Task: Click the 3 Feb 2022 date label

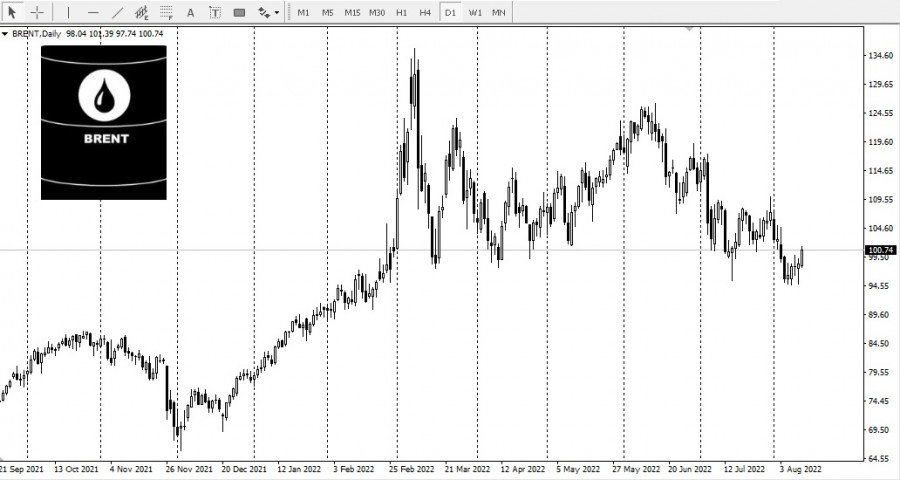Action: [353, 469]
